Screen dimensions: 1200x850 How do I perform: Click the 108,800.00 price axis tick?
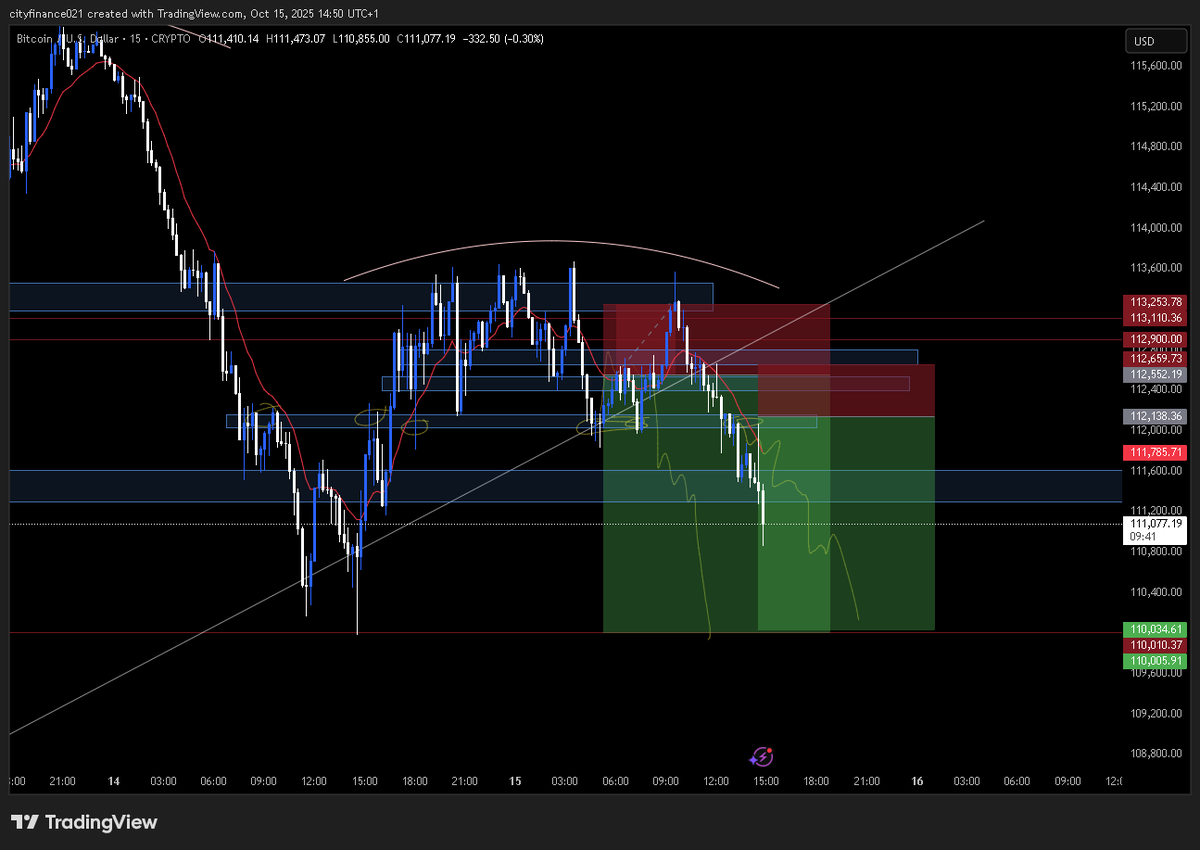(x=1156, y=754)
